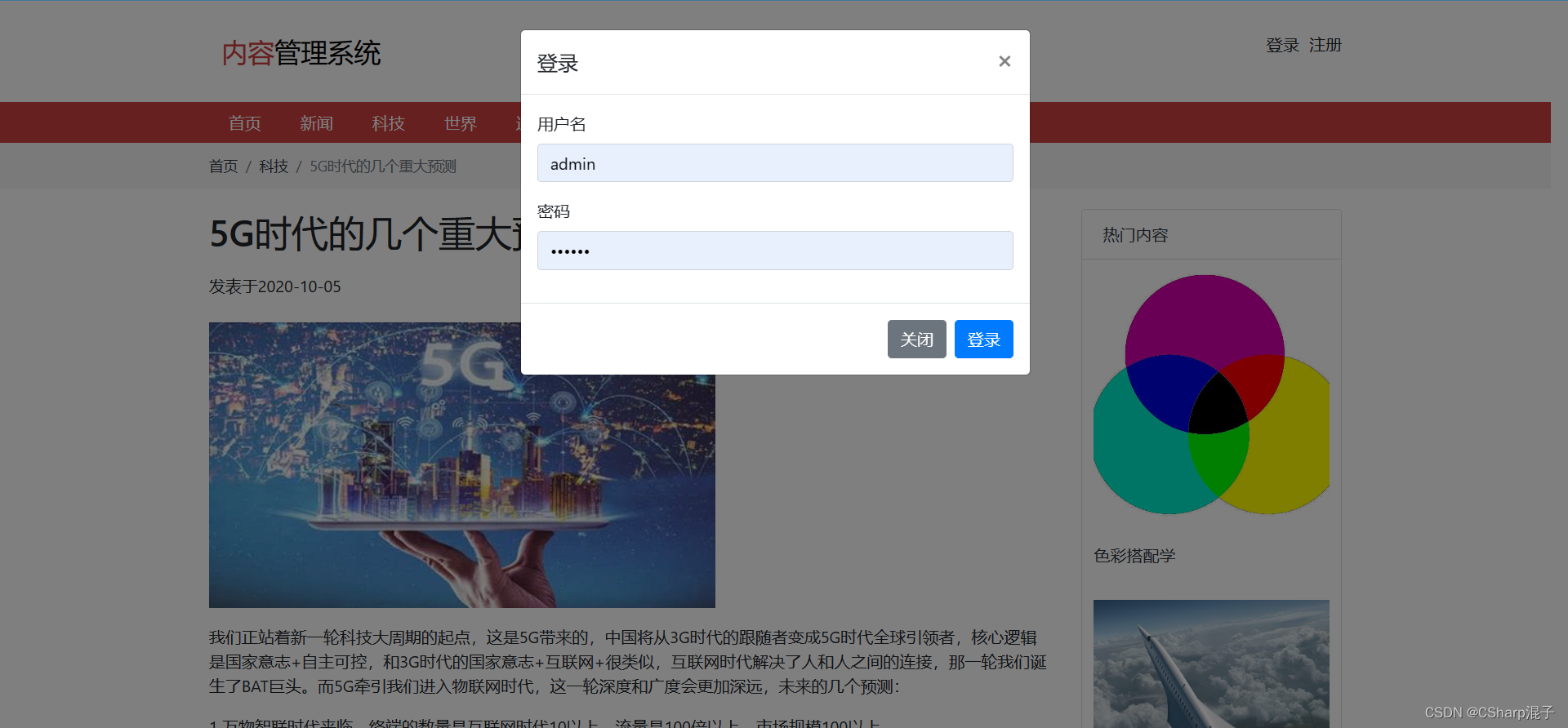
Task: Click the 5G city article image
Action: point(462,465)
